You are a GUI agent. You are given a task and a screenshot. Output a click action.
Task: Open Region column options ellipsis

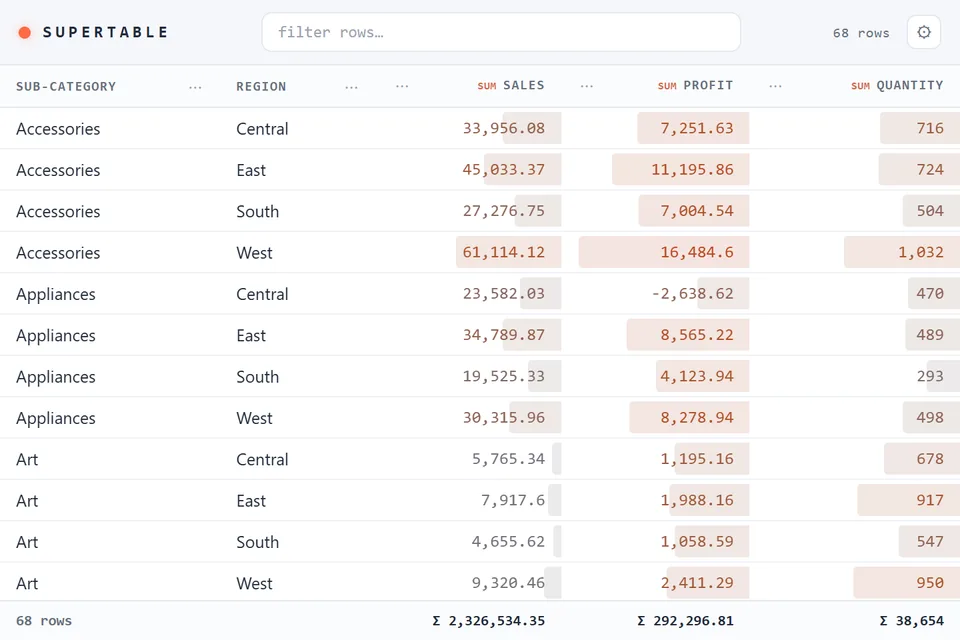point(351,87)
